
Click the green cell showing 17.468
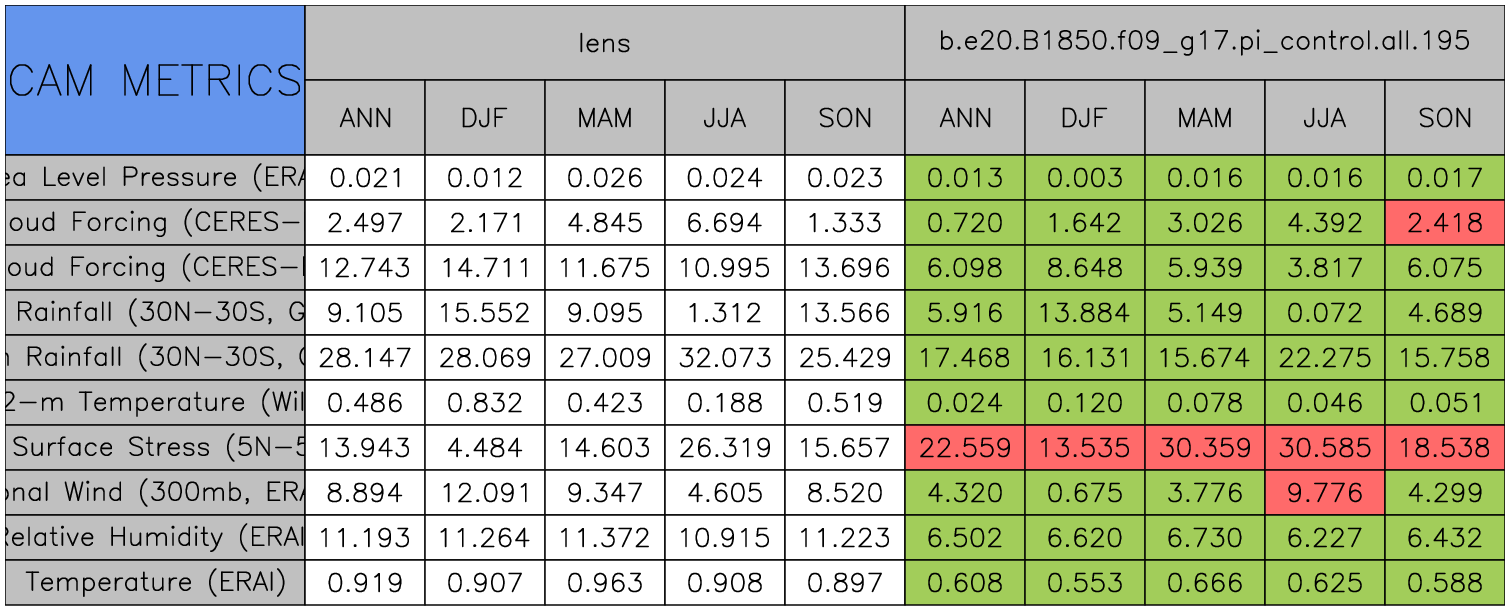pos(964,358)
